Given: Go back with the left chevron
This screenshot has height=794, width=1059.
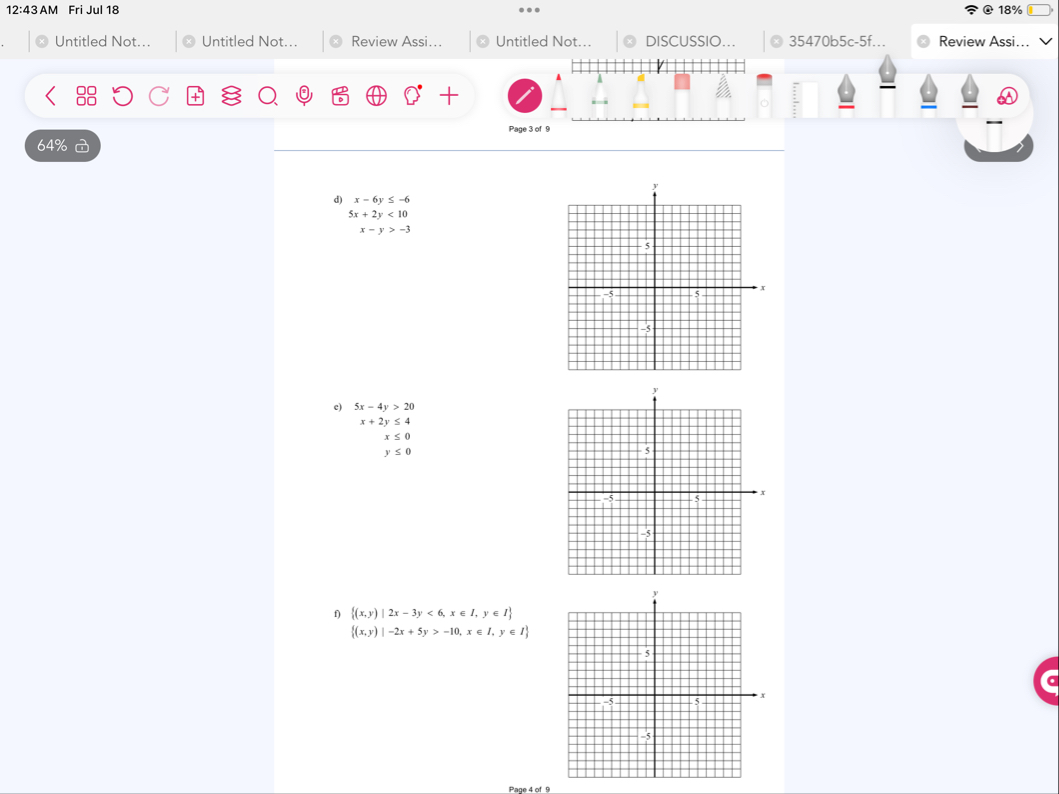Looking at the screenshot, I should 50,96.
